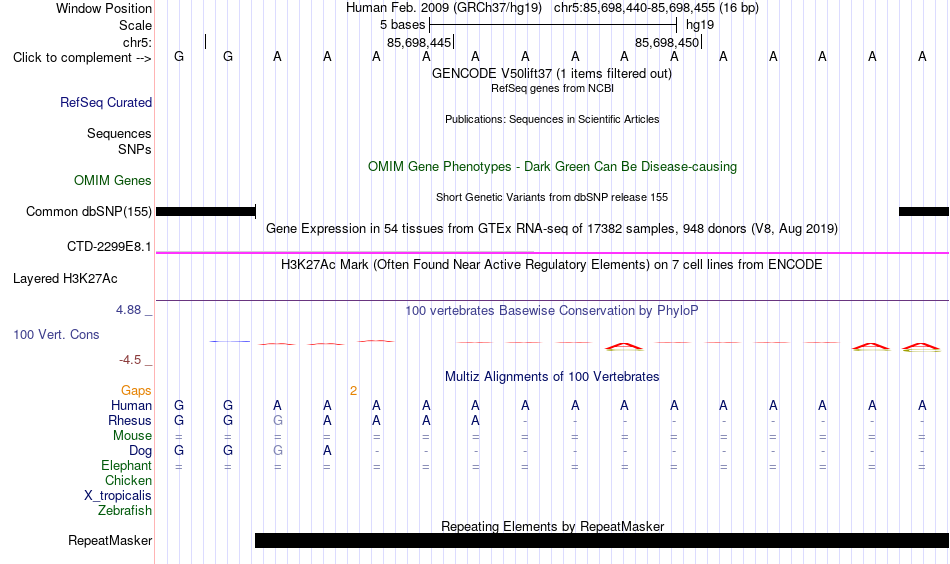Click the right-edge black dbSNP variant bar
Image resolution: width=950 pixels, height=564 pixels.
click(x=924, y=211)
